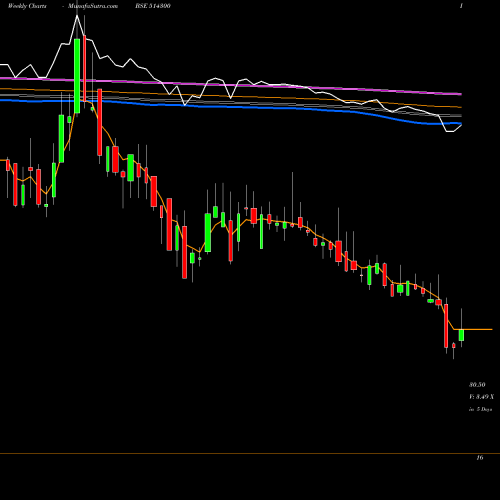Click the last green candlestick on the right
Image resolution: width=500 pixels, height=500 pixels.
pyautogui.click(x=461, y=335)
